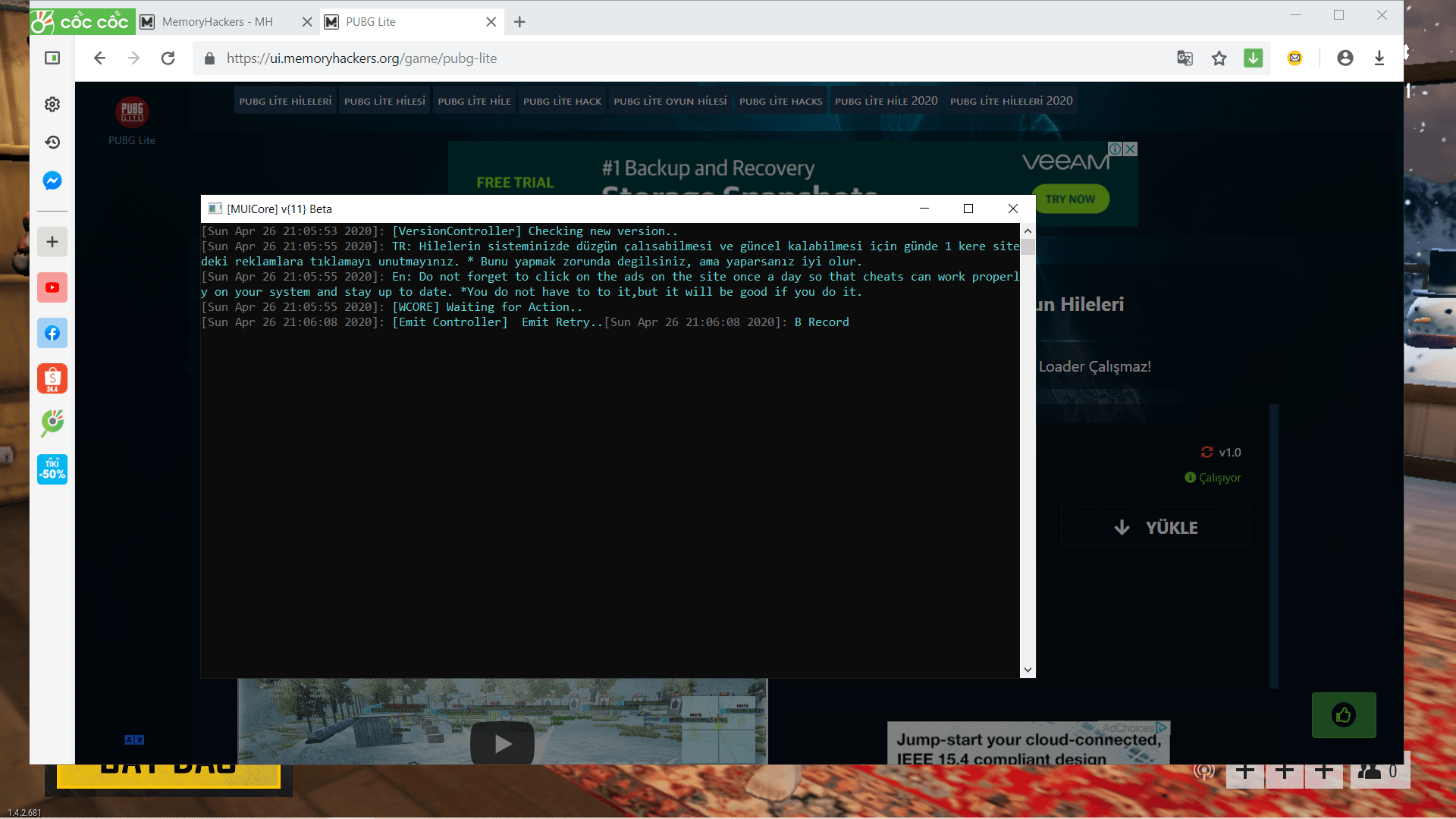Open the PUBG LITE HILE 2020 tag

(x=886, y=101)
